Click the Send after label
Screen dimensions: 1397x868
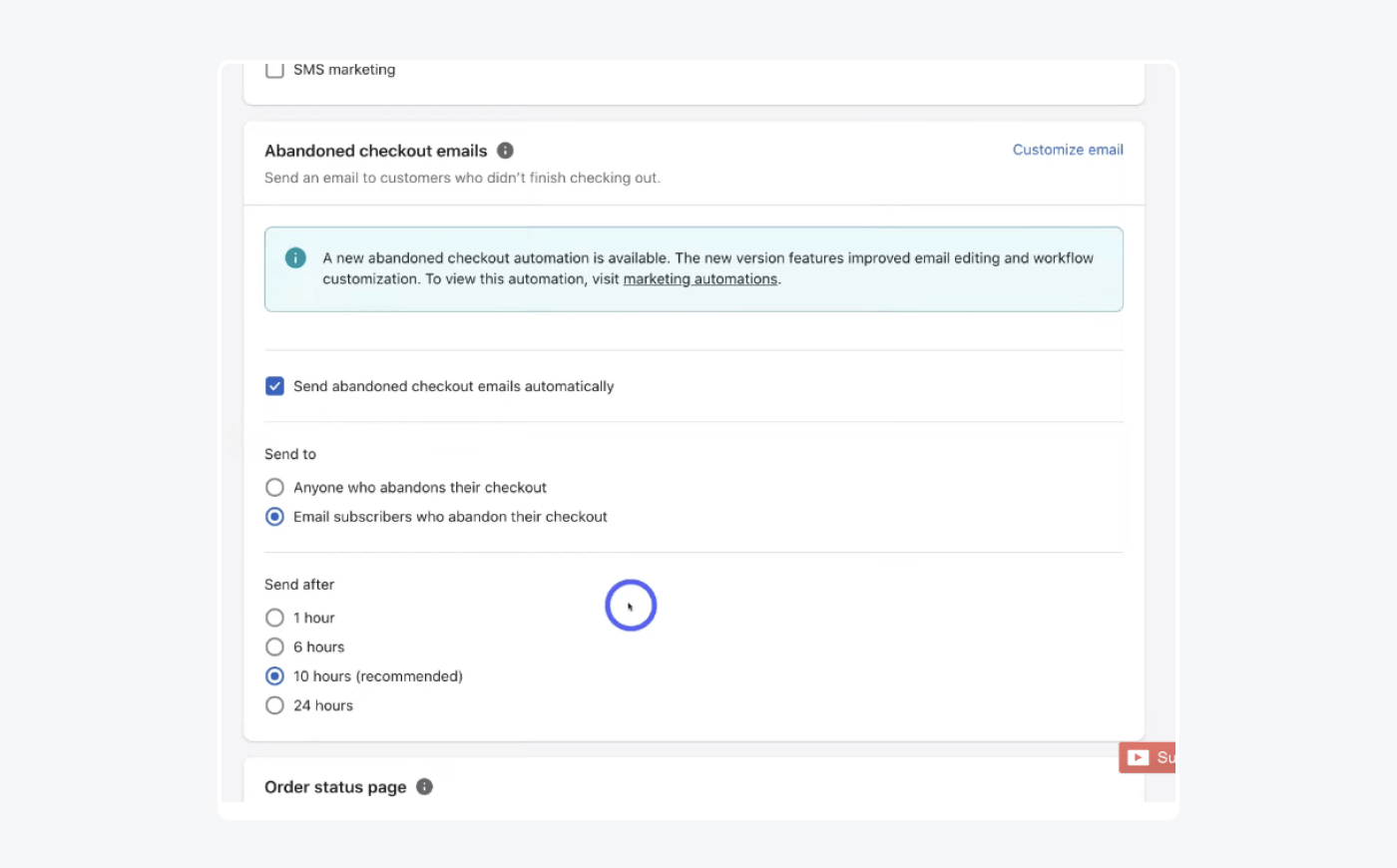[x=299, y=585]
